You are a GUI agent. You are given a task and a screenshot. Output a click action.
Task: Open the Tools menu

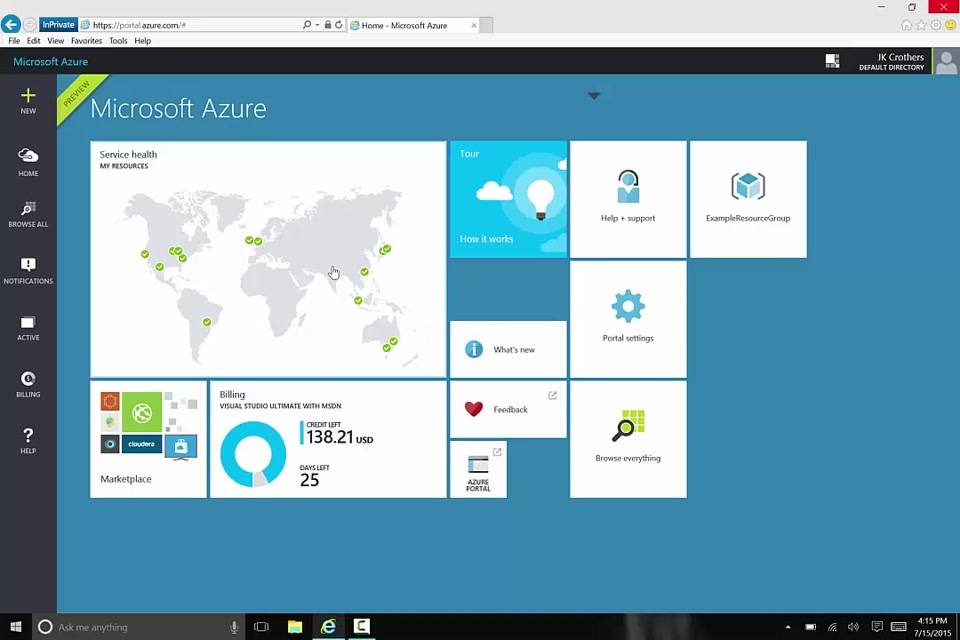tap(118, 41)
